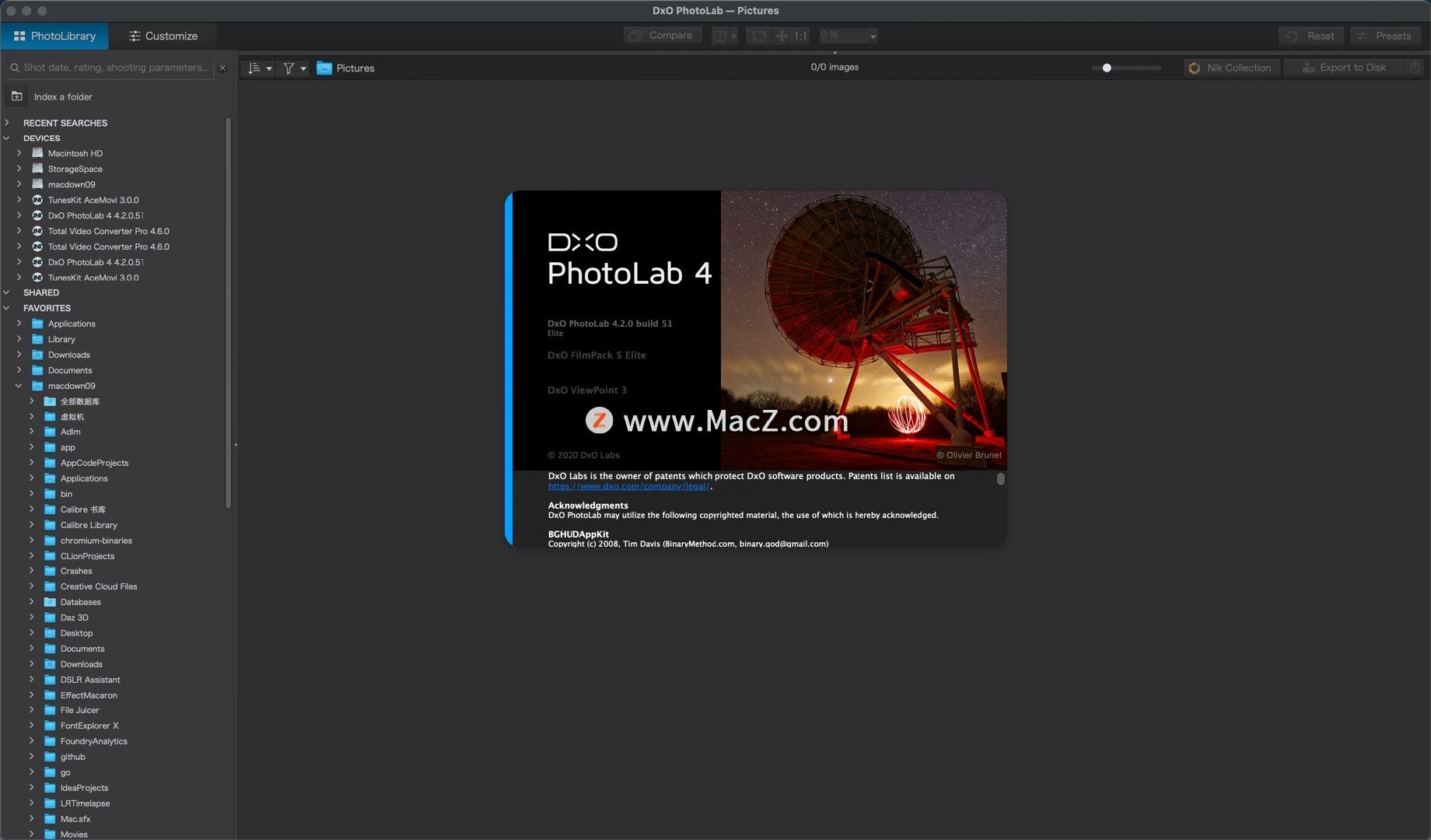Screen dimensions: 1431x840
Task: Click the share icon beside Export to Disk
Action: (1415, 68)
